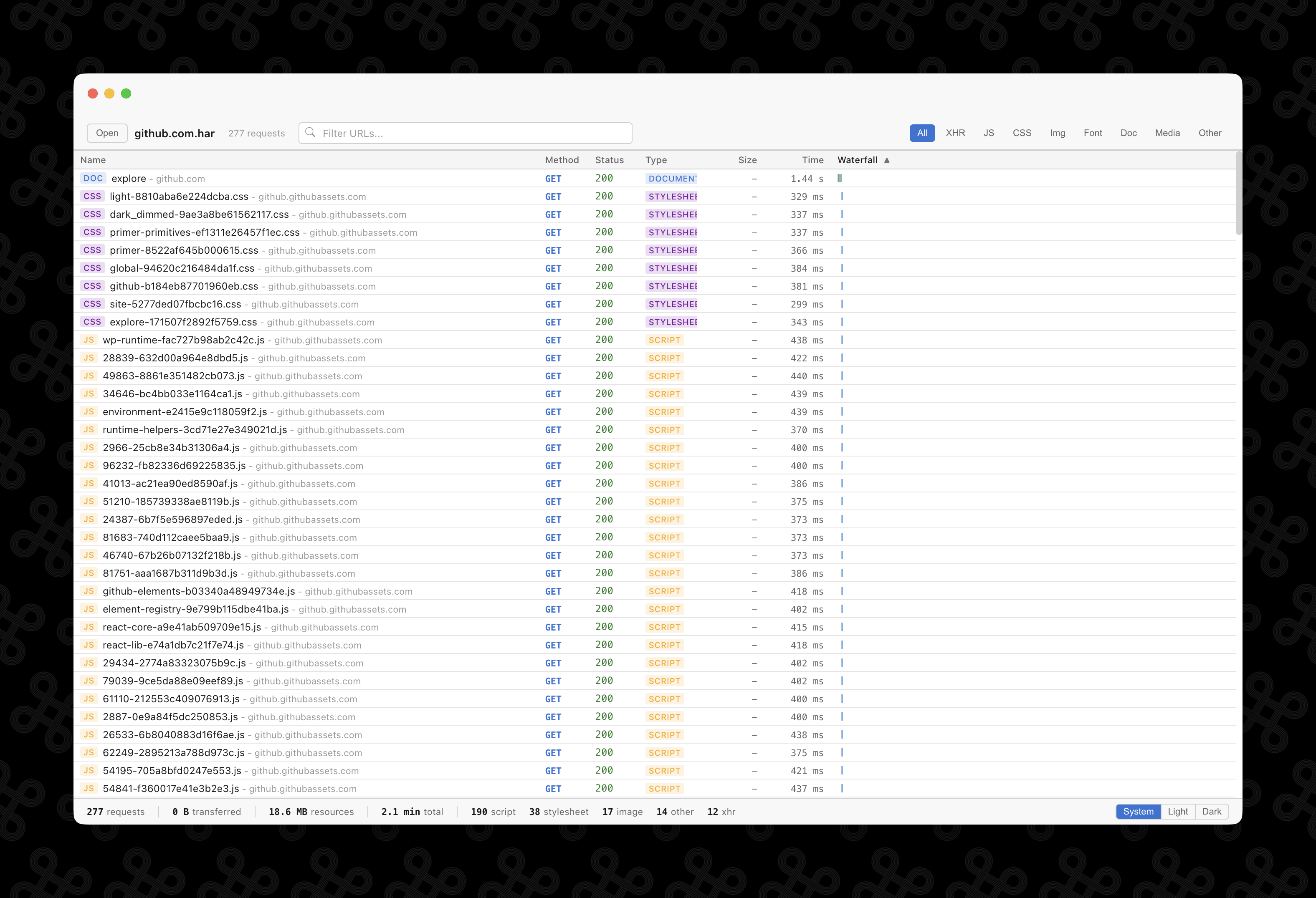
Task: Click the DOC badge next to explore
Action: click(93, 178)
